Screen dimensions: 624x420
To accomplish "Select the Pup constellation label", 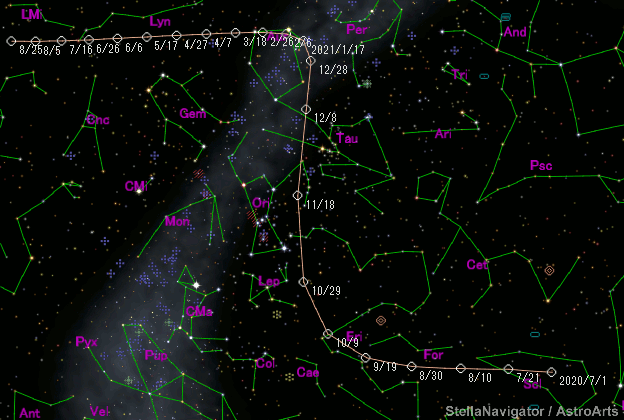I will (x=157, y=355).
